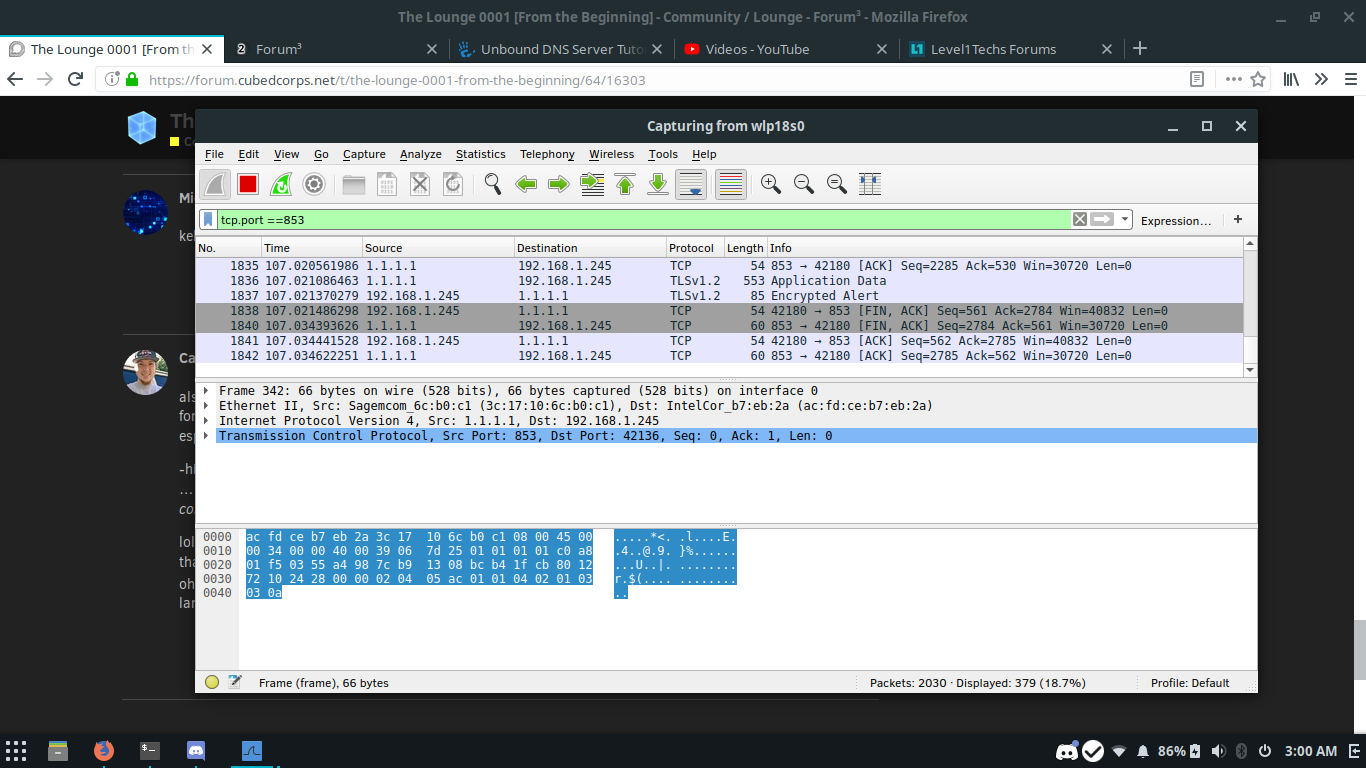Click the packet list scrollbar down arrow

[x=1250, y=370]
